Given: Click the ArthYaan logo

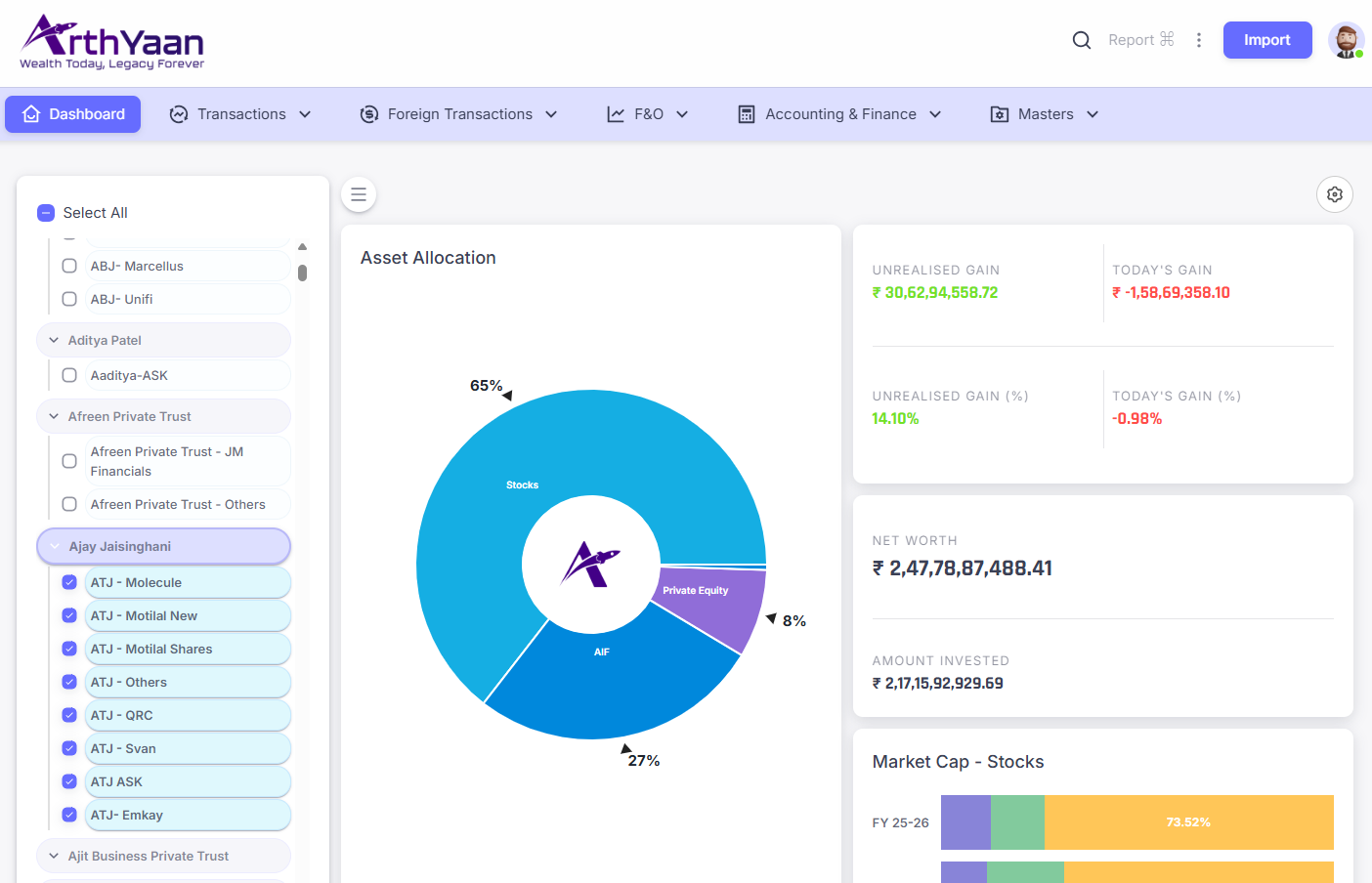Looking at the screenshot, I should click(112, 42).
